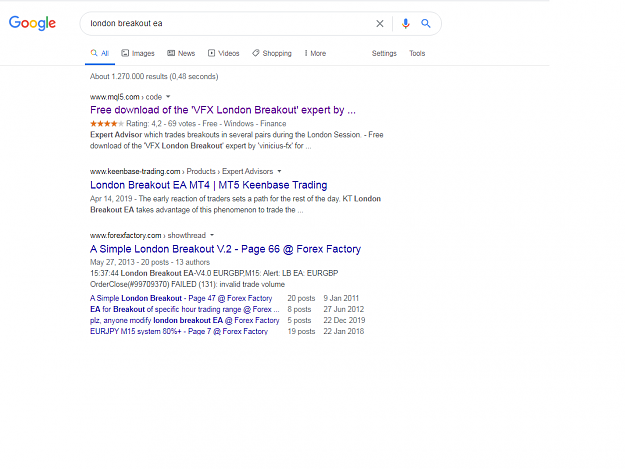This screenshot has height=469, width=625.
Task: Open 'Free download of the VFX London Breakout' result
Action: tap(223, 110)
